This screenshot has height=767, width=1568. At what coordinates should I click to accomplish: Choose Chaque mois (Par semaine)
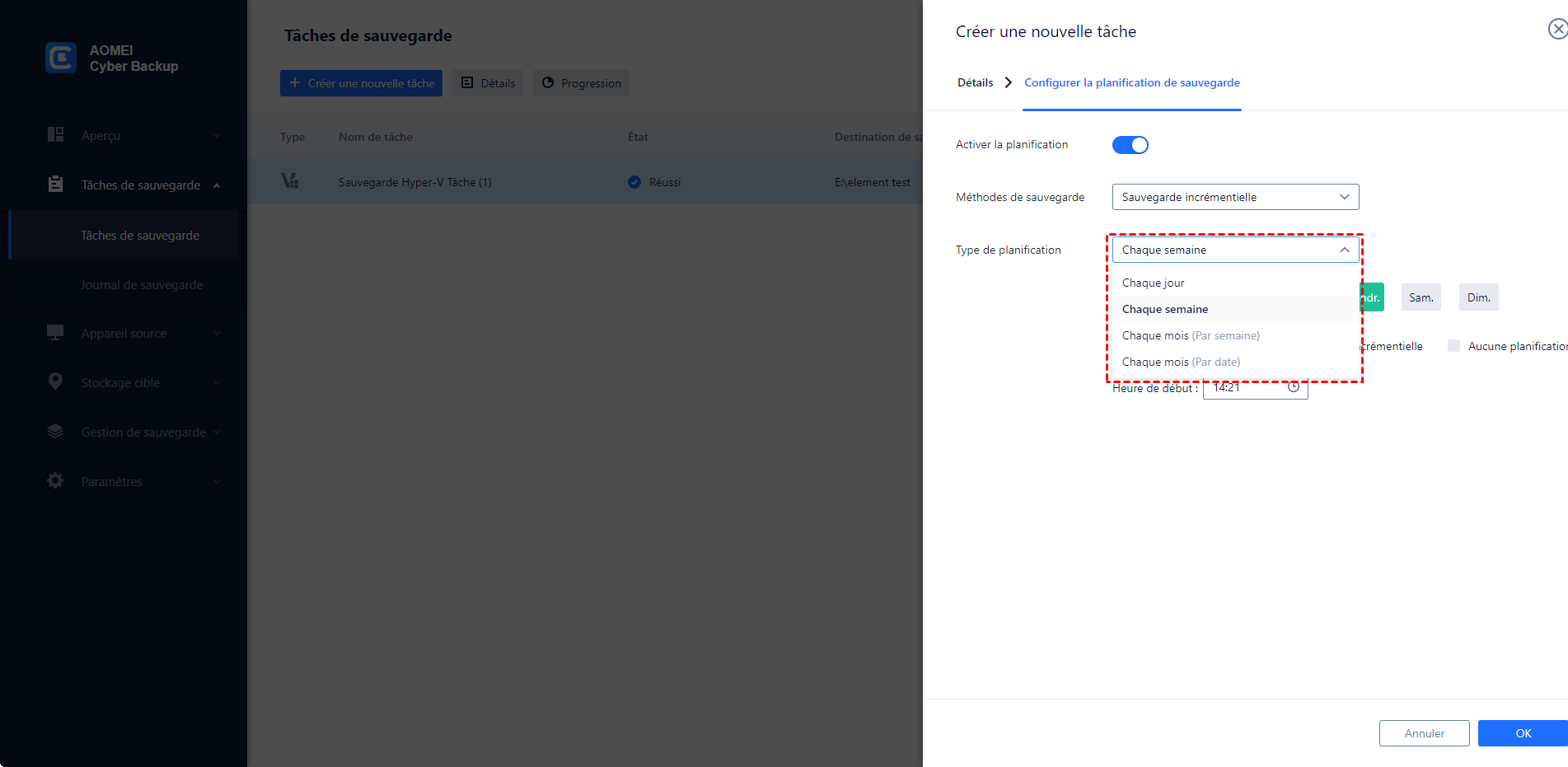click(x=1235, y=335)
